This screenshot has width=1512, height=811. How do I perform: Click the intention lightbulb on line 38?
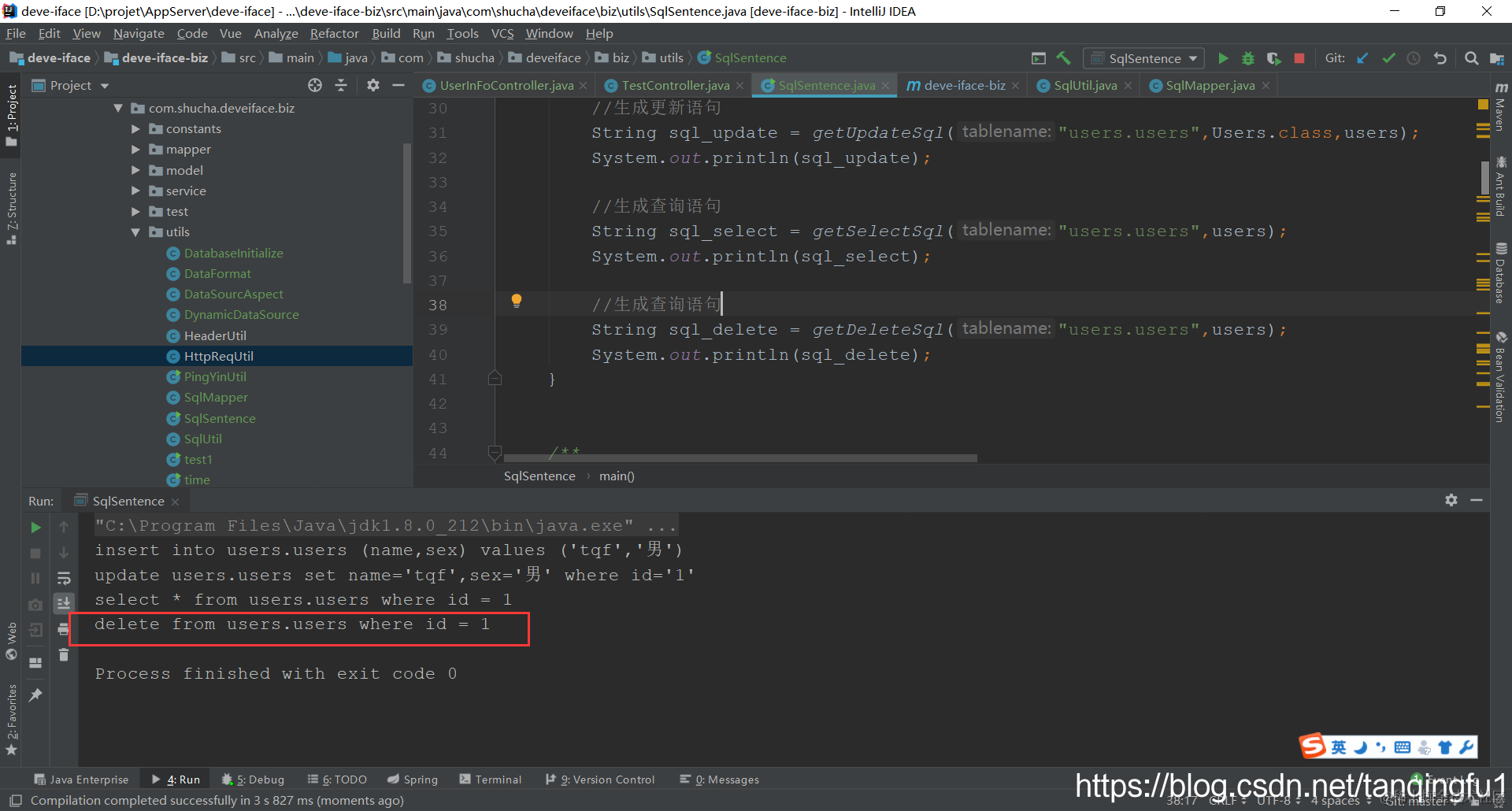point(517,301)
